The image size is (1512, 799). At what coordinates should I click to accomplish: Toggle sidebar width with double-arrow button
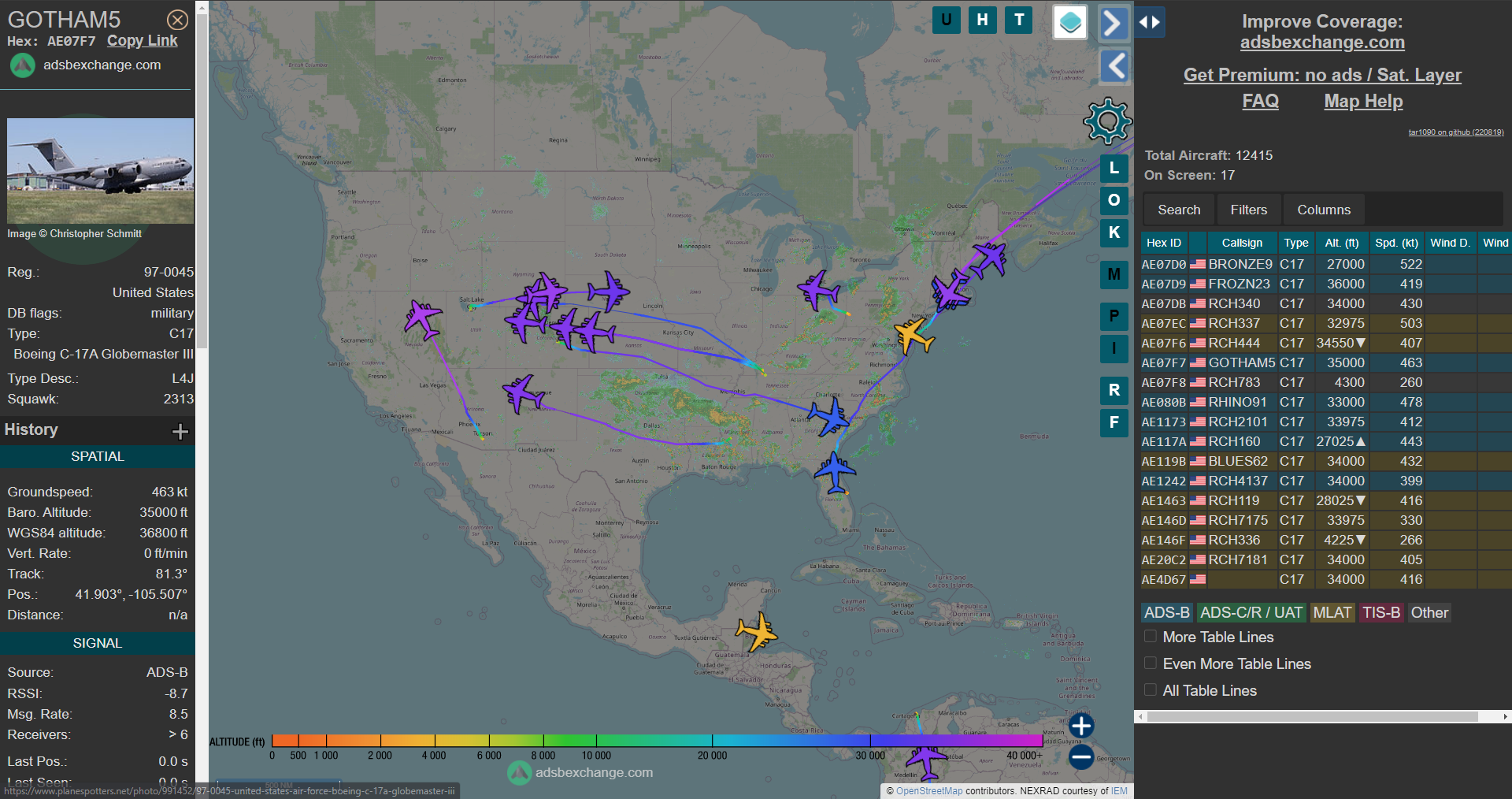tap(1150, 22)
